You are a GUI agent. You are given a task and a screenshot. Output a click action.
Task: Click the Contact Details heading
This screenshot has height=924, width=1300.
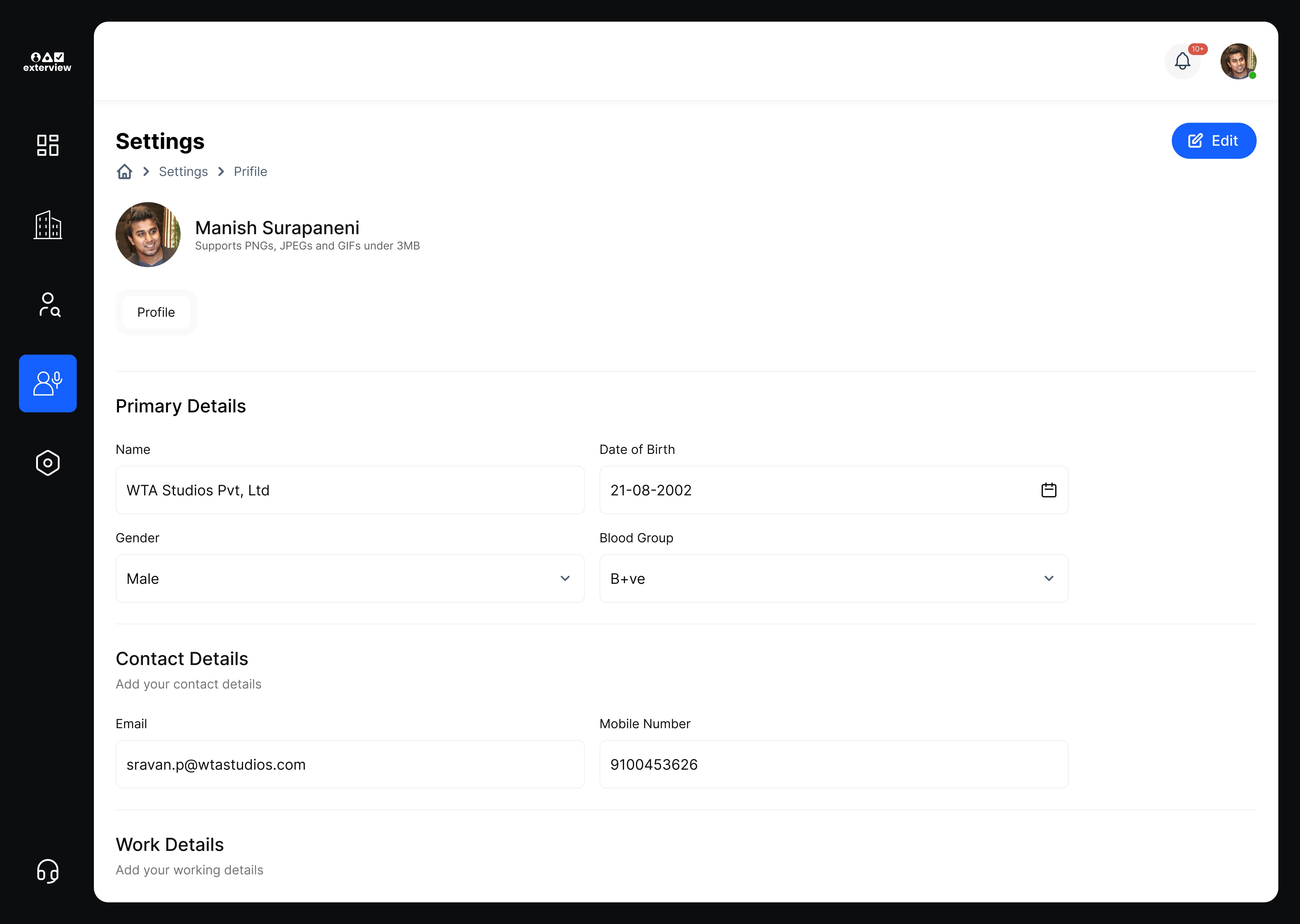click(x=182, y=659)
